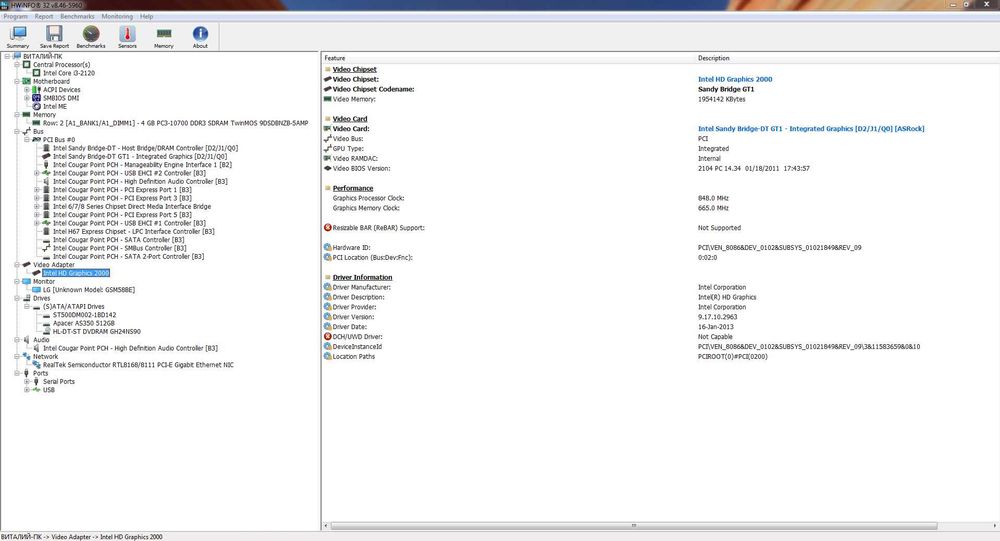Click the Driver Information section heading
The height and width of the screenshot is (541, 1000).
click(362, 278)
